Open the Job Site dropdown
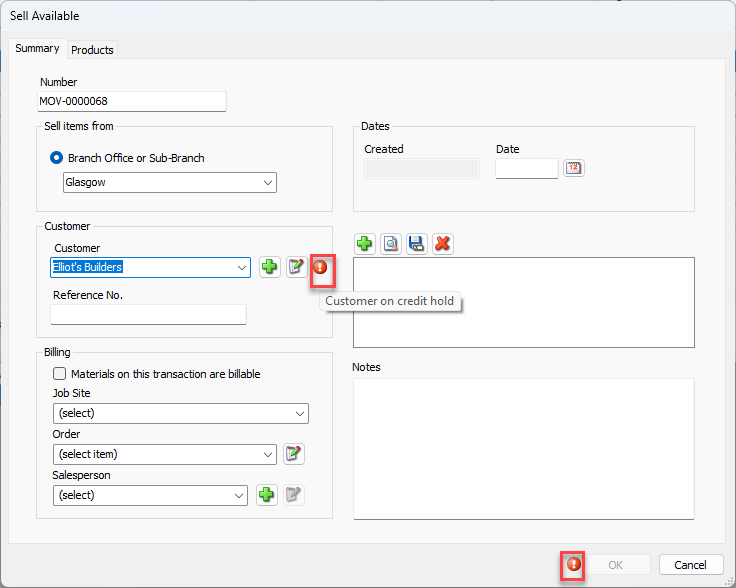 click(x=181, y=413)
